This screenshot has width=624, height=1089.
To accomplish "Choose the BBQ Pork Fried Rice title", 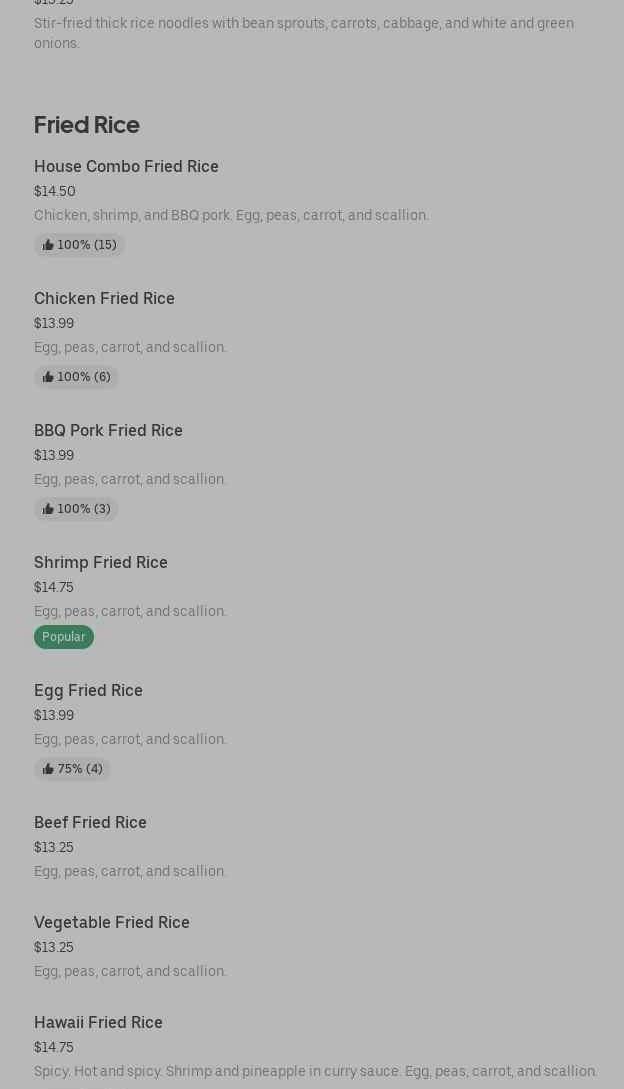I will [x=108, y=430].
